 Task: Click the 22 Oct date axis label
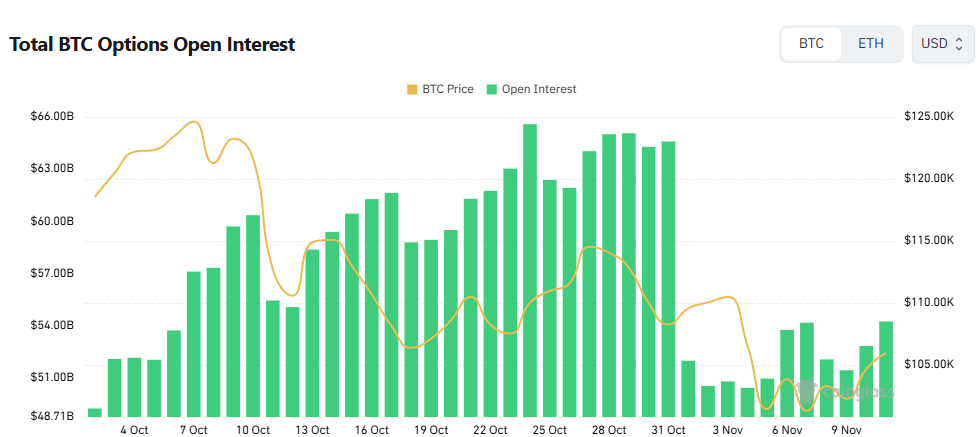[490, 430]
